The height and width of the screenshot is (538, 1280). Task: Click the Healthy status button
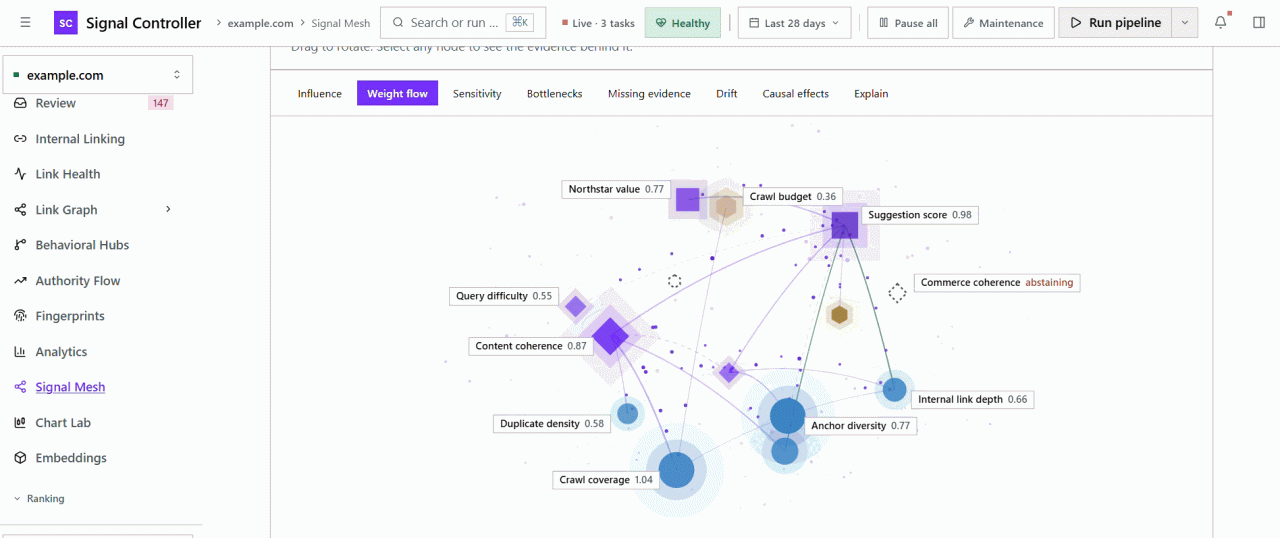[683, 23]
